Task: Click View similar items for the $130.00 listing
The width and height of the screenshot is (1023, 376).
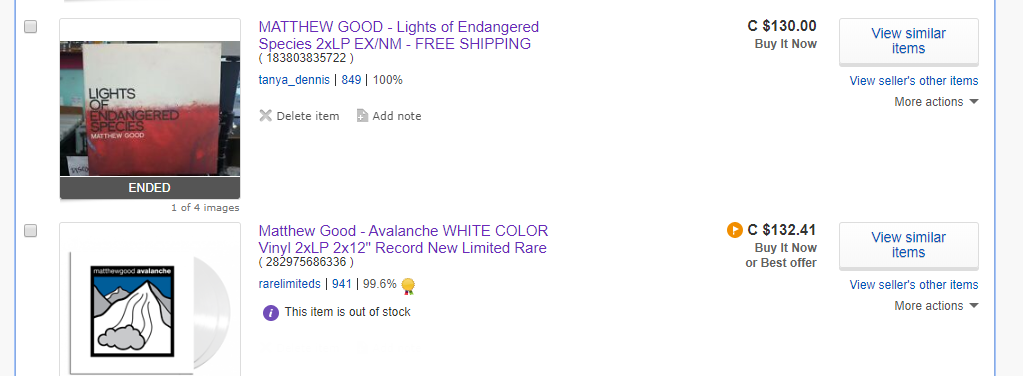Action: click(908, 41)
